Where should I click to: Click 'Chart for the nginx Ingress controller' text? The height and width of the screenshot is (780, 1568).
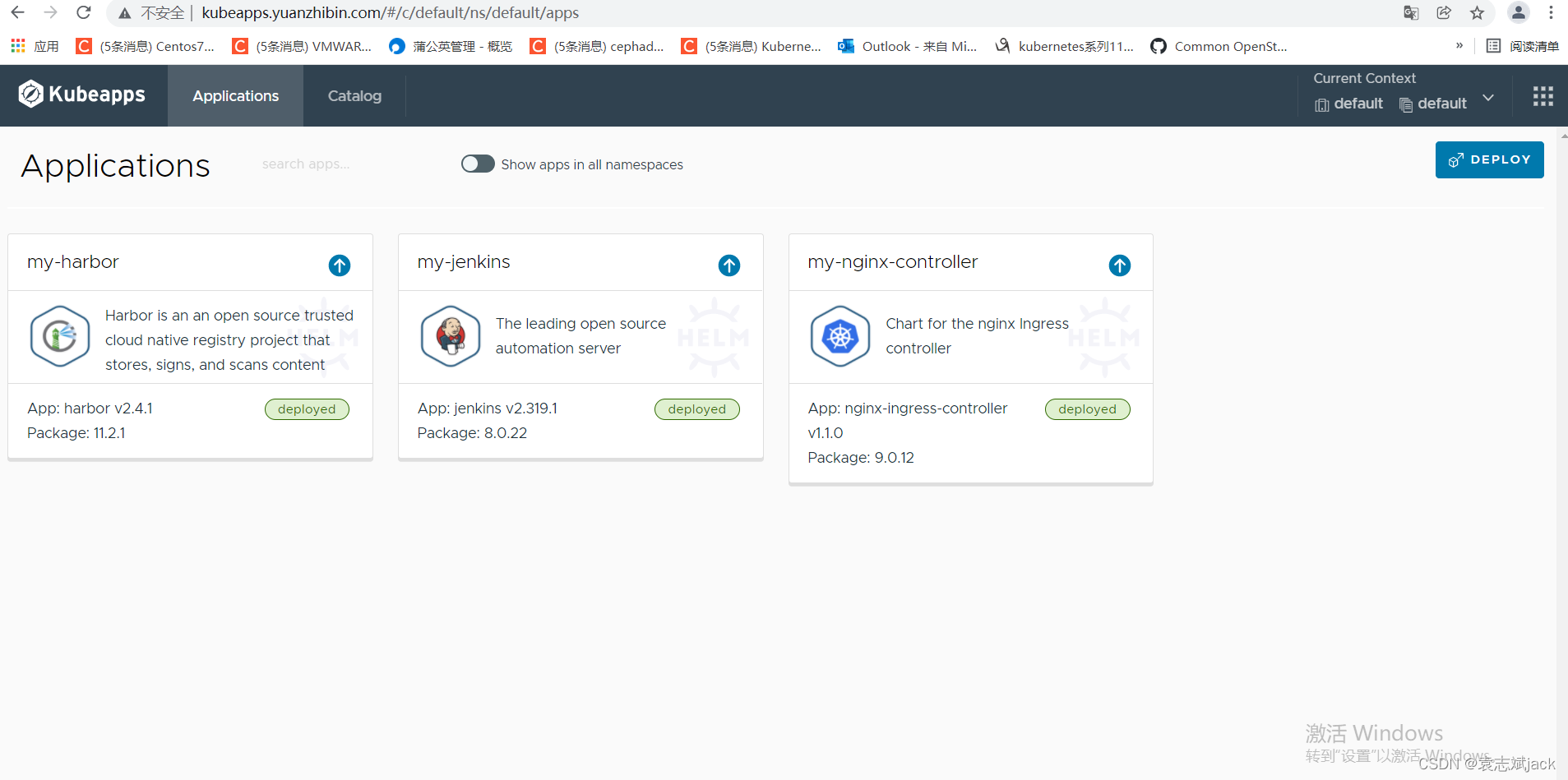coord(977,336)
